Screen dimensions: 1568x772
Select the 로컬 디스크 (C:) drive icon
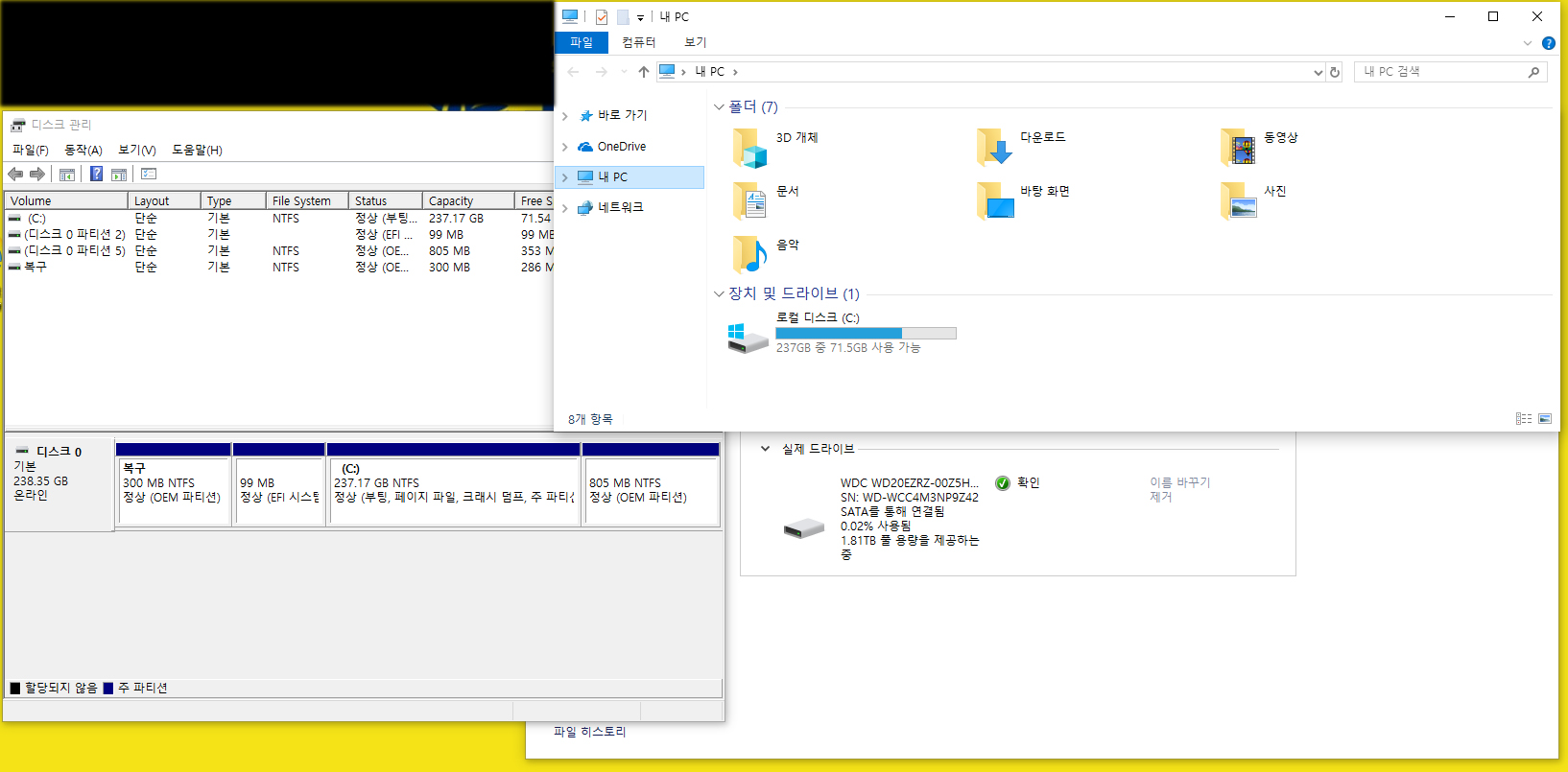pyautogui.click(x=748, y=338)
